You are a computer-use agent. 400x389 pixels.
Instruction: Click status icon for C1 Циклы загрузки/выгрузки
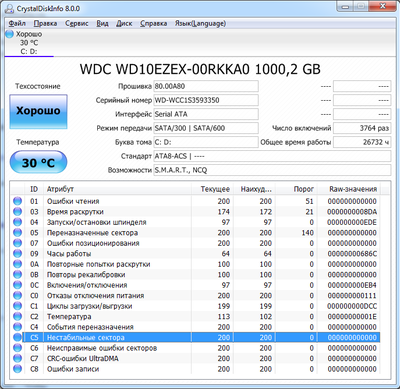point(17,306)
